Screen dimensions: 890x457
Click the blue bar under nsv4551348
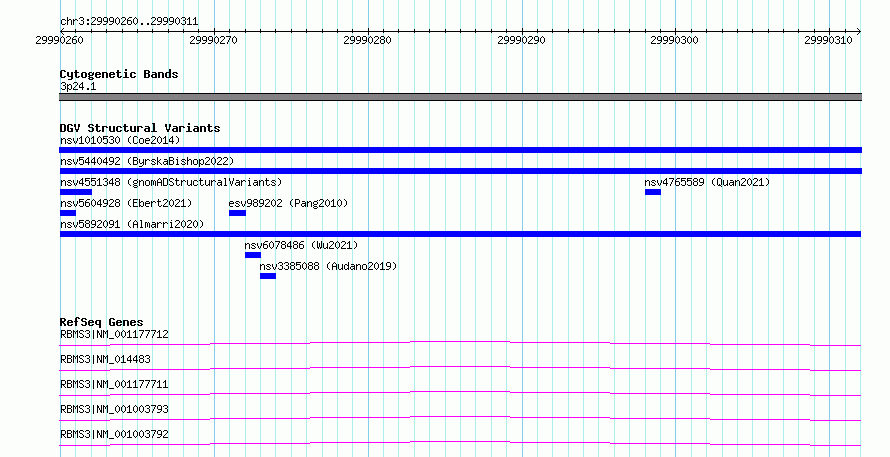[75, 192]
